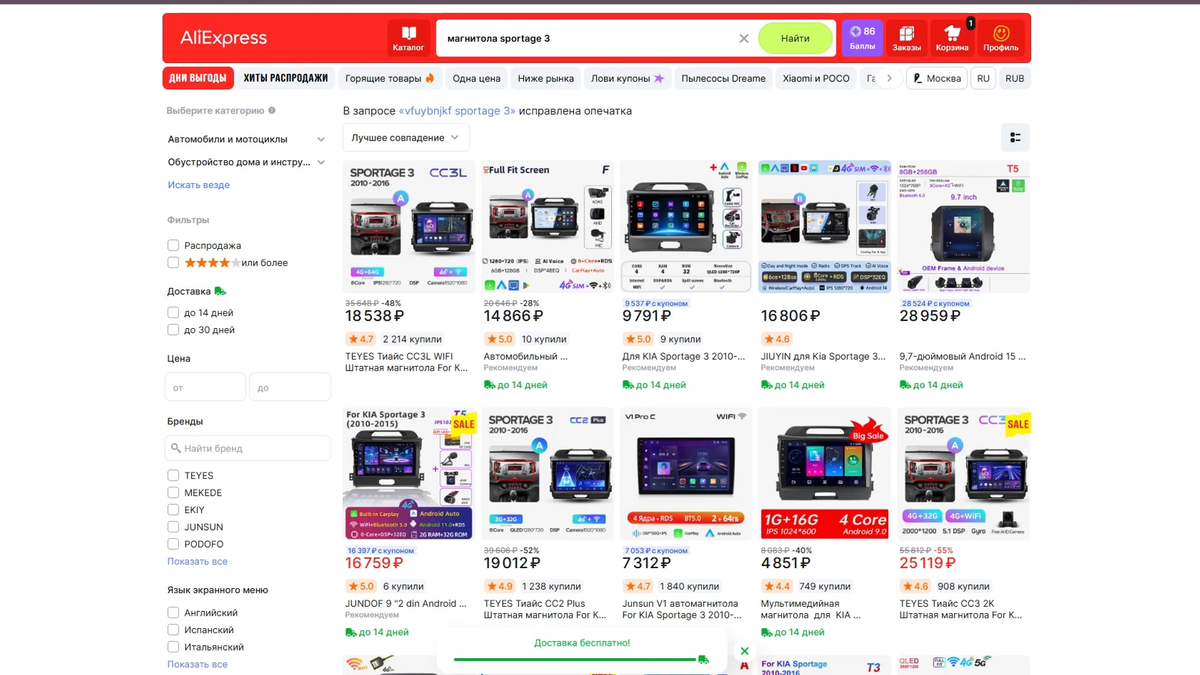1200x675 pixels.
Task: Toggle four stars or more checkbox
Action: (173, 263)
